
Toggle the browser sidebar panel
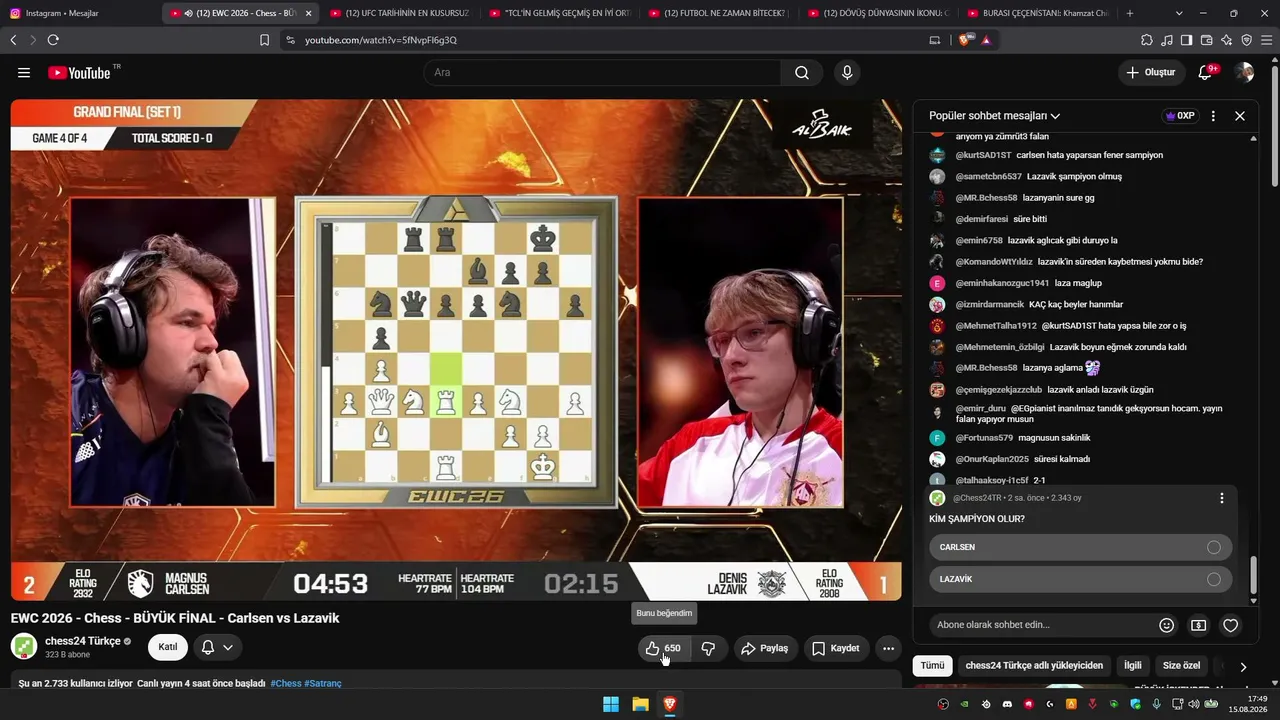coord(1186,40)
